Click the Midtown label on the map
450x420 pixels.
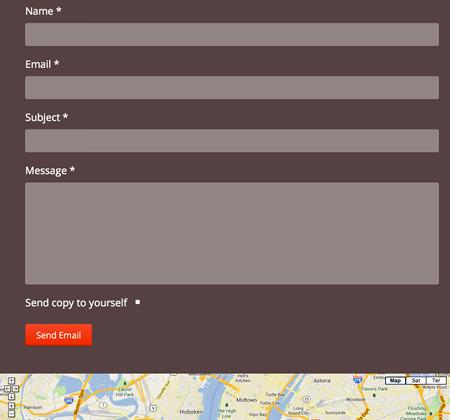pos(246,400)
